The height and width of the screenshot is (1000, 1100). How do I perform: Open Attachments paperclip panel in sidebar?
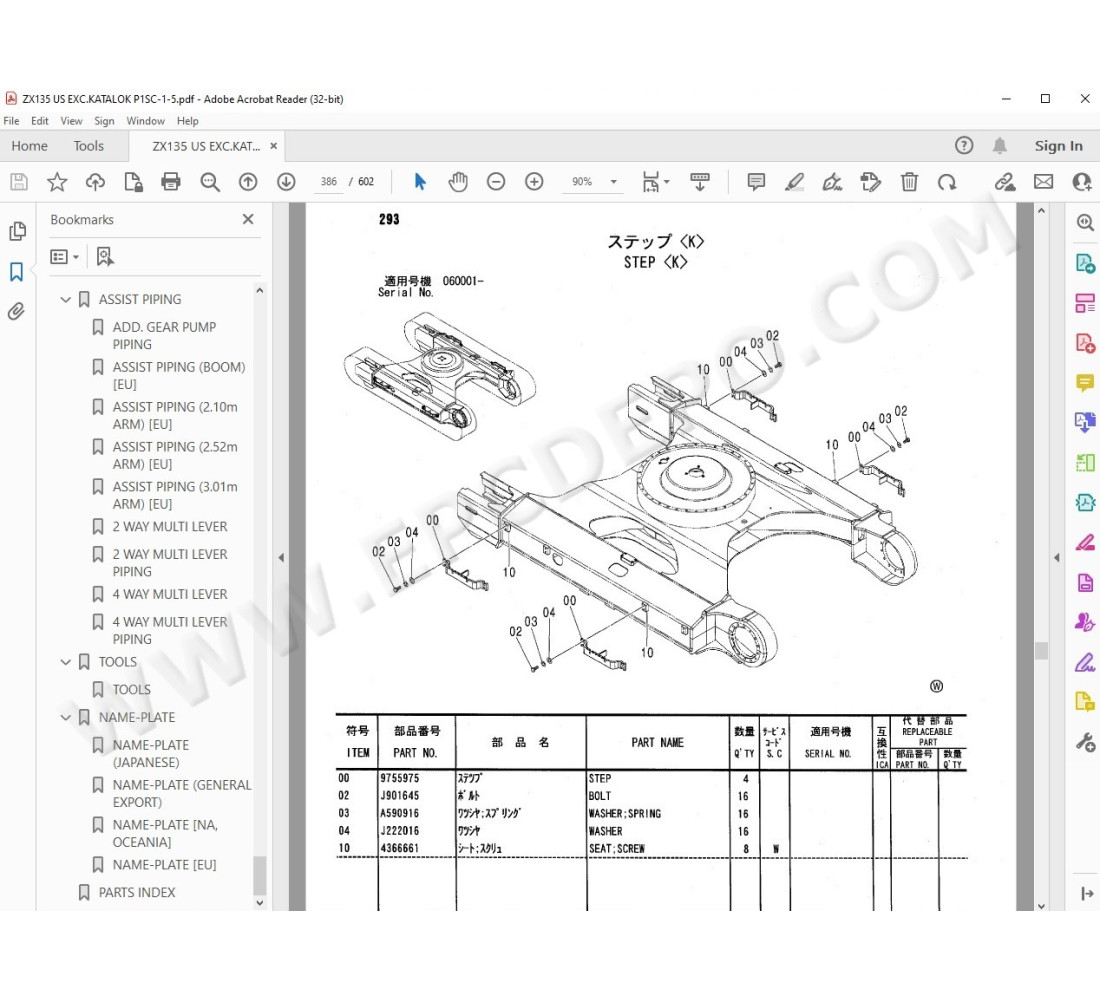(x=17, y=311)
